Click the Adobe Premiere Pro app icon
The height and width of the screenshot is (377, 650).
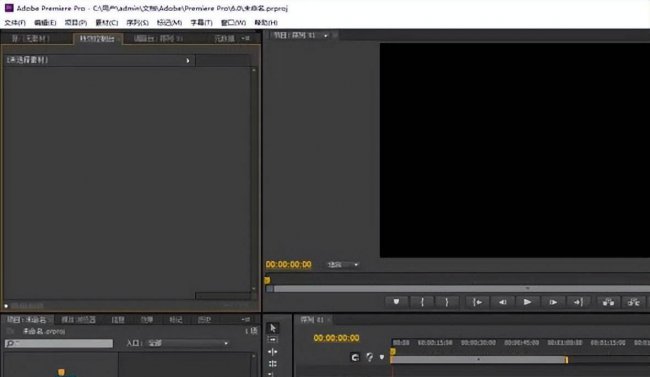[9, 7]
